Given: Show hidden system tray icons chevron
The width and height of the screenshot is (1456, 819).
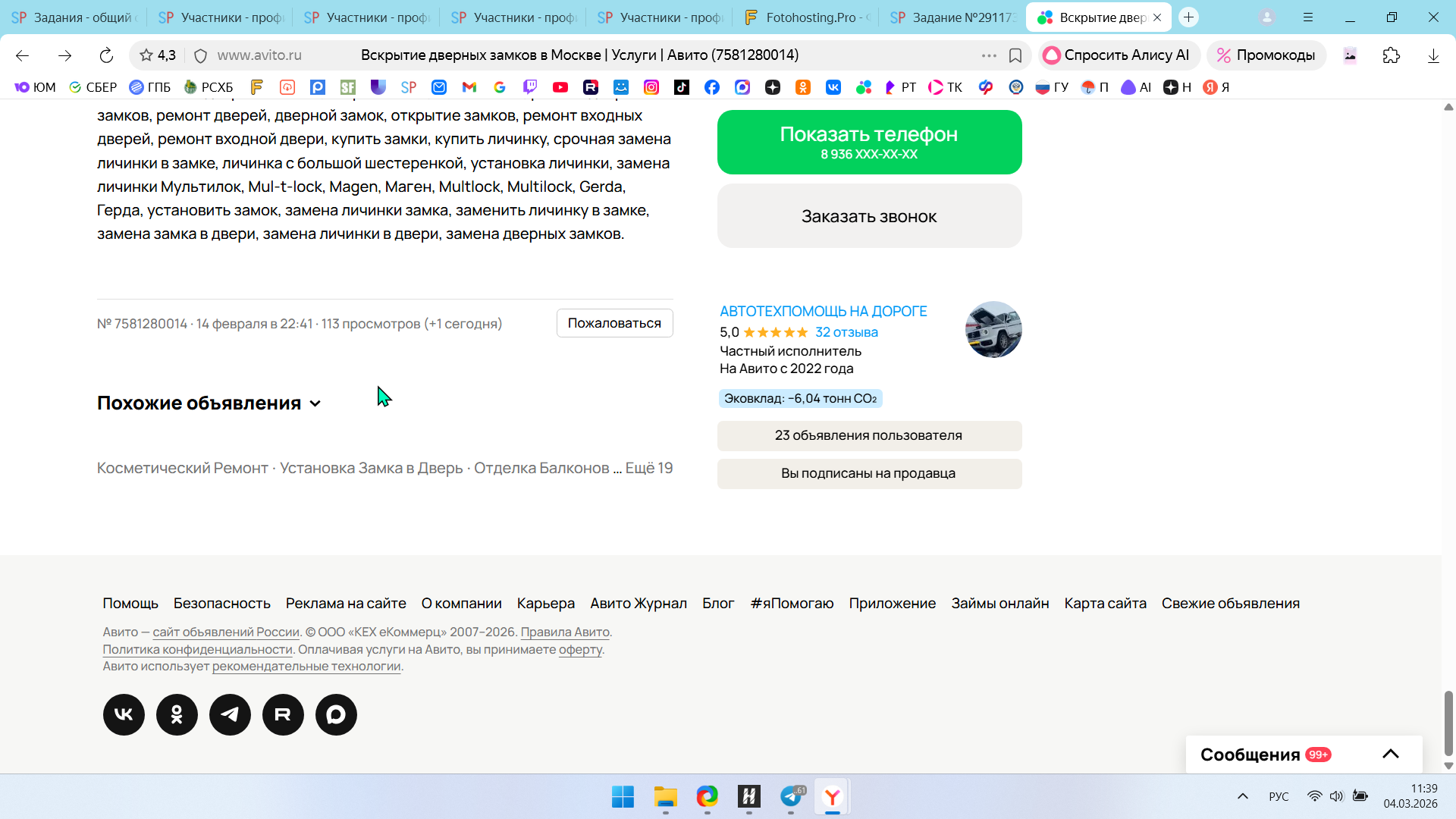Looking at the screenshot, I should click(x=1242, y=796).
